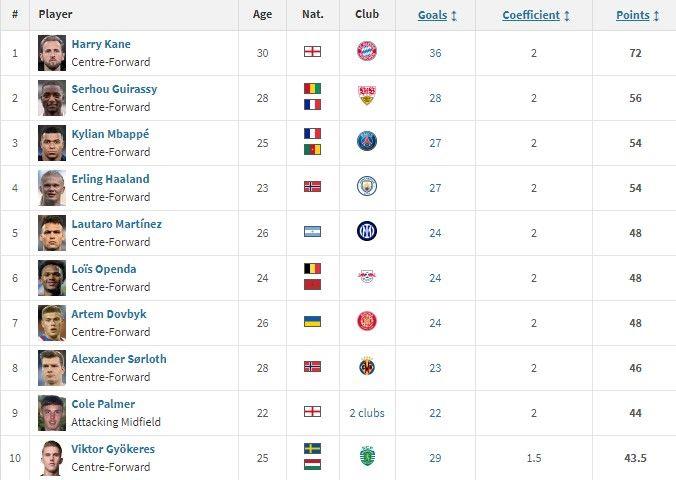
Task: Open Harry Kane's player profile link
Action: (101, 44)
